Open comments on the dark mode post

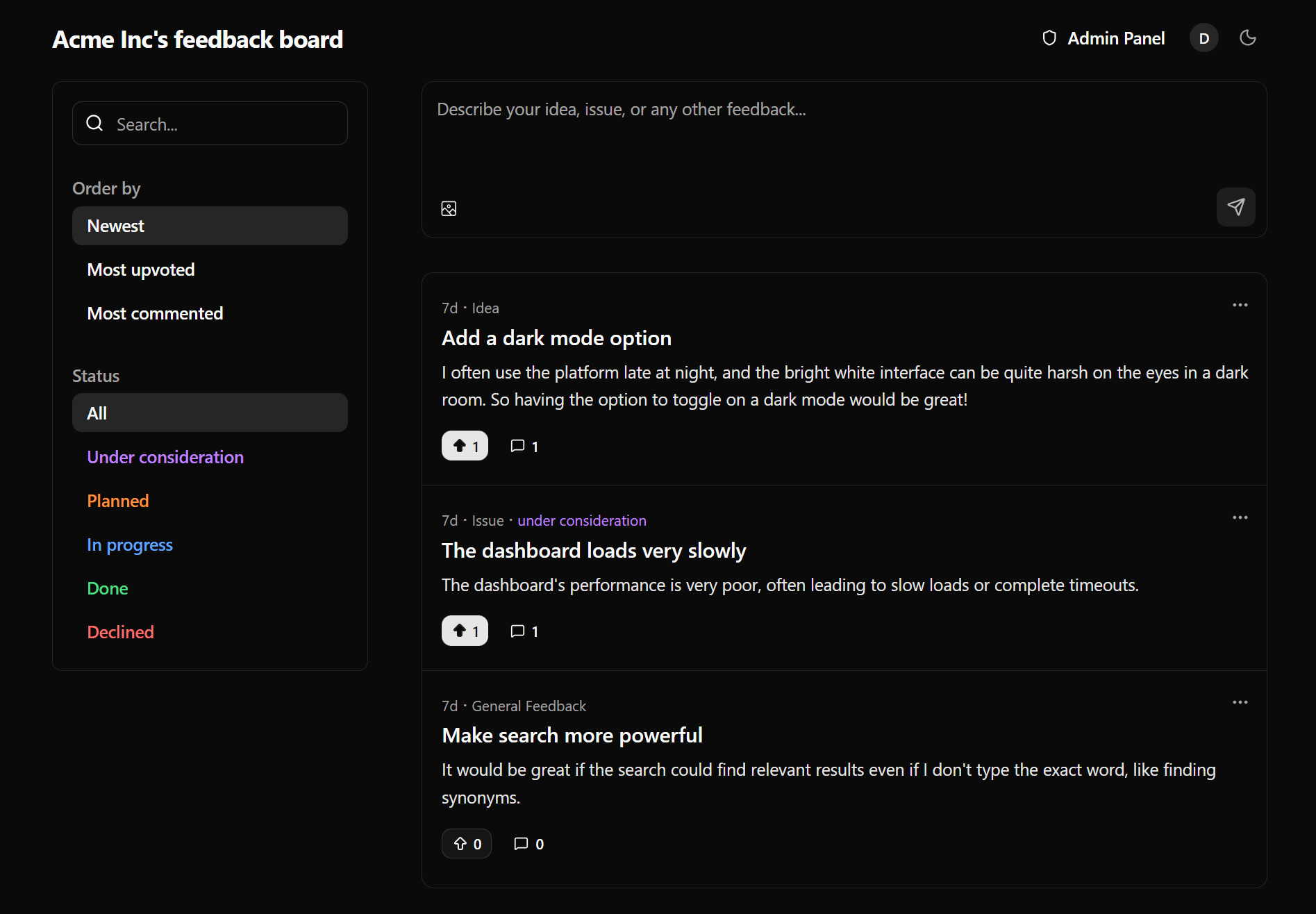524,445
